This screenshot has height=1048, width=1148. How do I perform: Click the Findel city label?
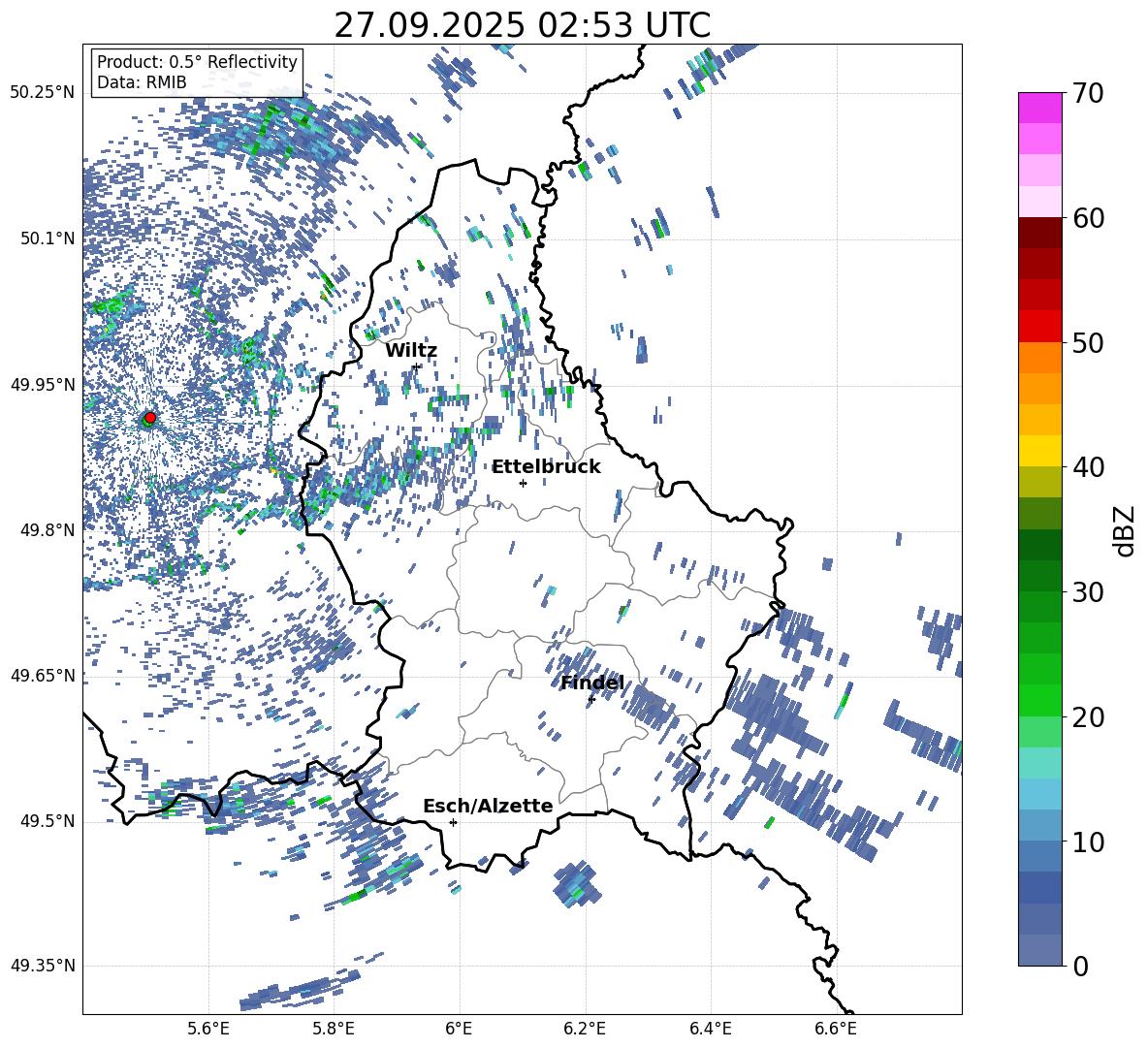[592, 683]
